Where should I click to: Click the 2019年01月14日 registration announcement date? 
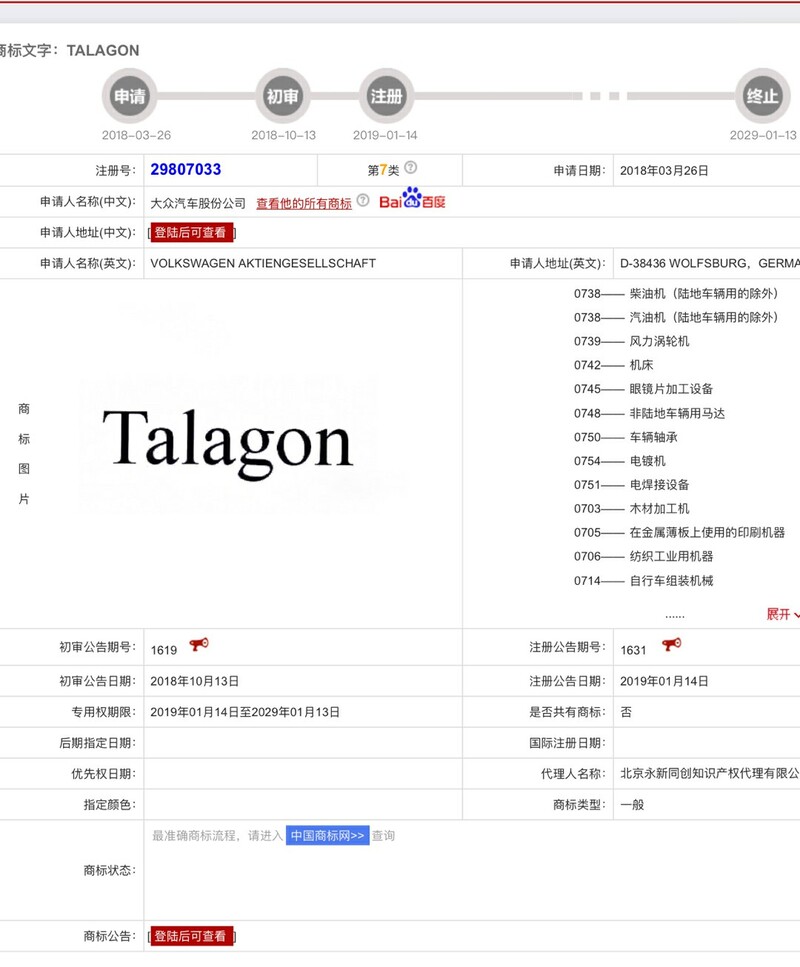[664, 681]
